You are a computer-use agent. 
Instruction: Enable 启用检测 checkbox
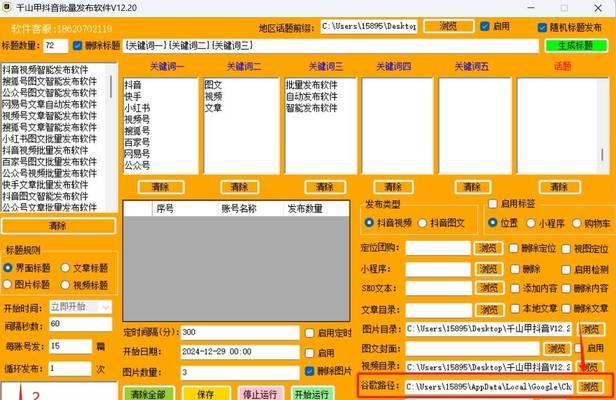coord(566,270)
